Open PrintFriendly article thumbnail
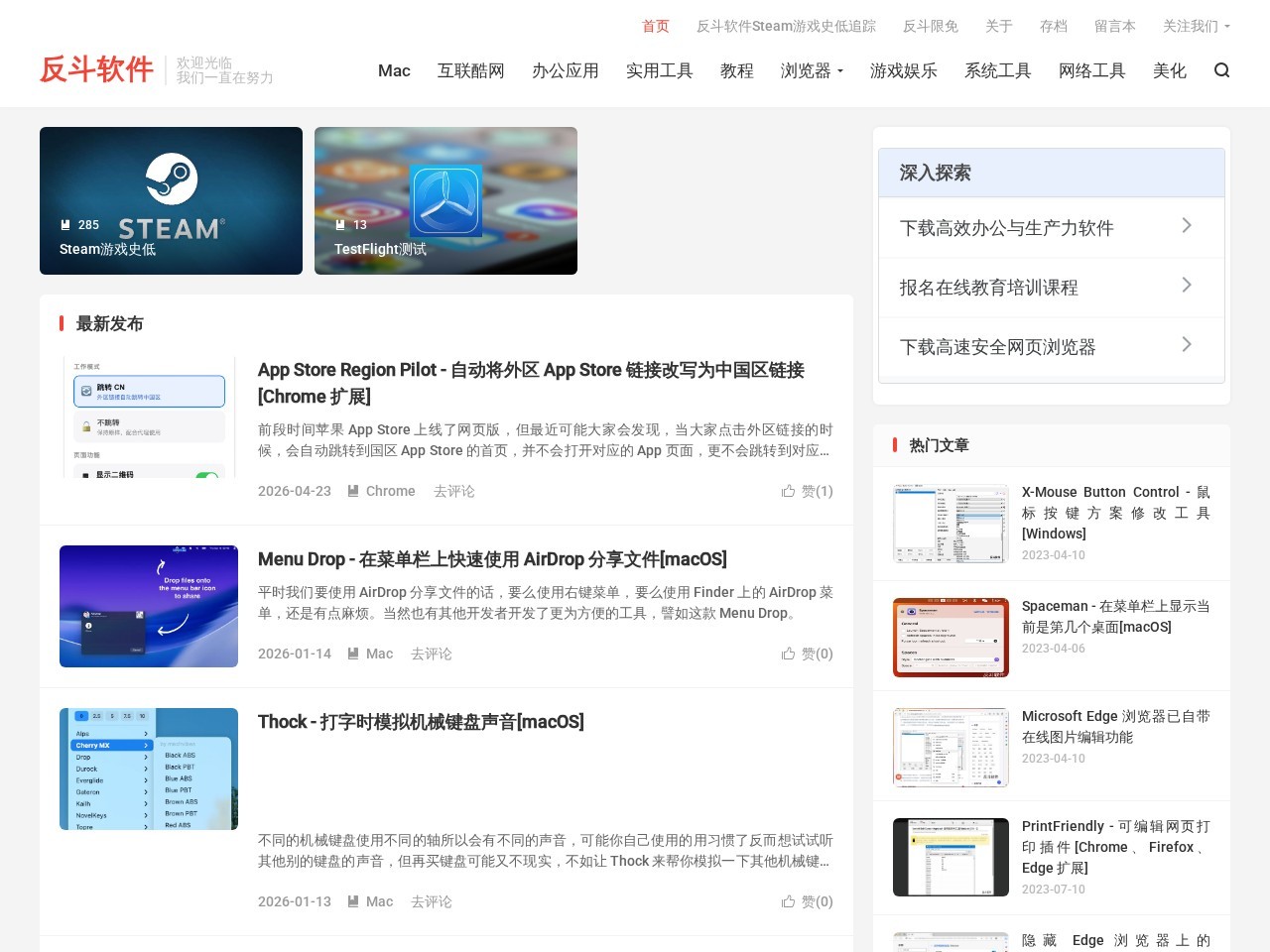 951,858
